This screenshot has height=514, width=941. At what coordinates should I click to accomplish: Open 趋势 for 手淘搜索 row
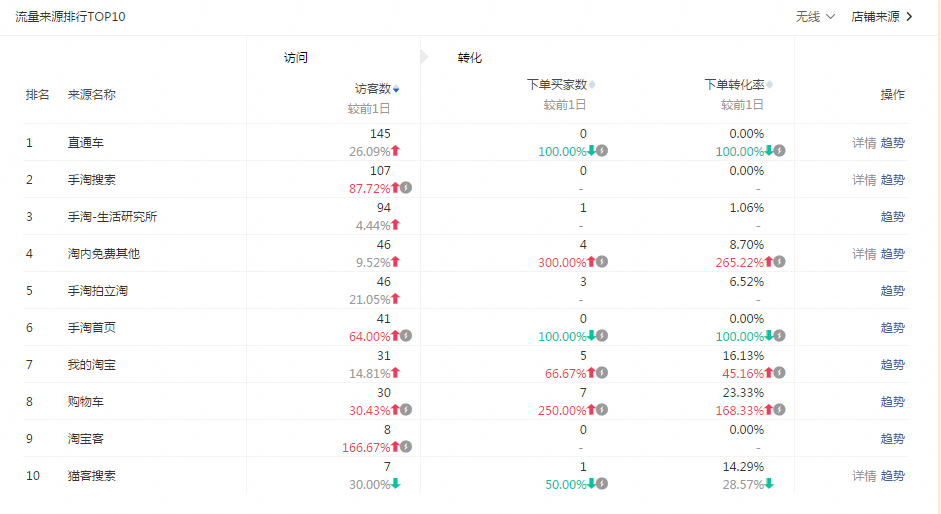click(x=892, y=180)
